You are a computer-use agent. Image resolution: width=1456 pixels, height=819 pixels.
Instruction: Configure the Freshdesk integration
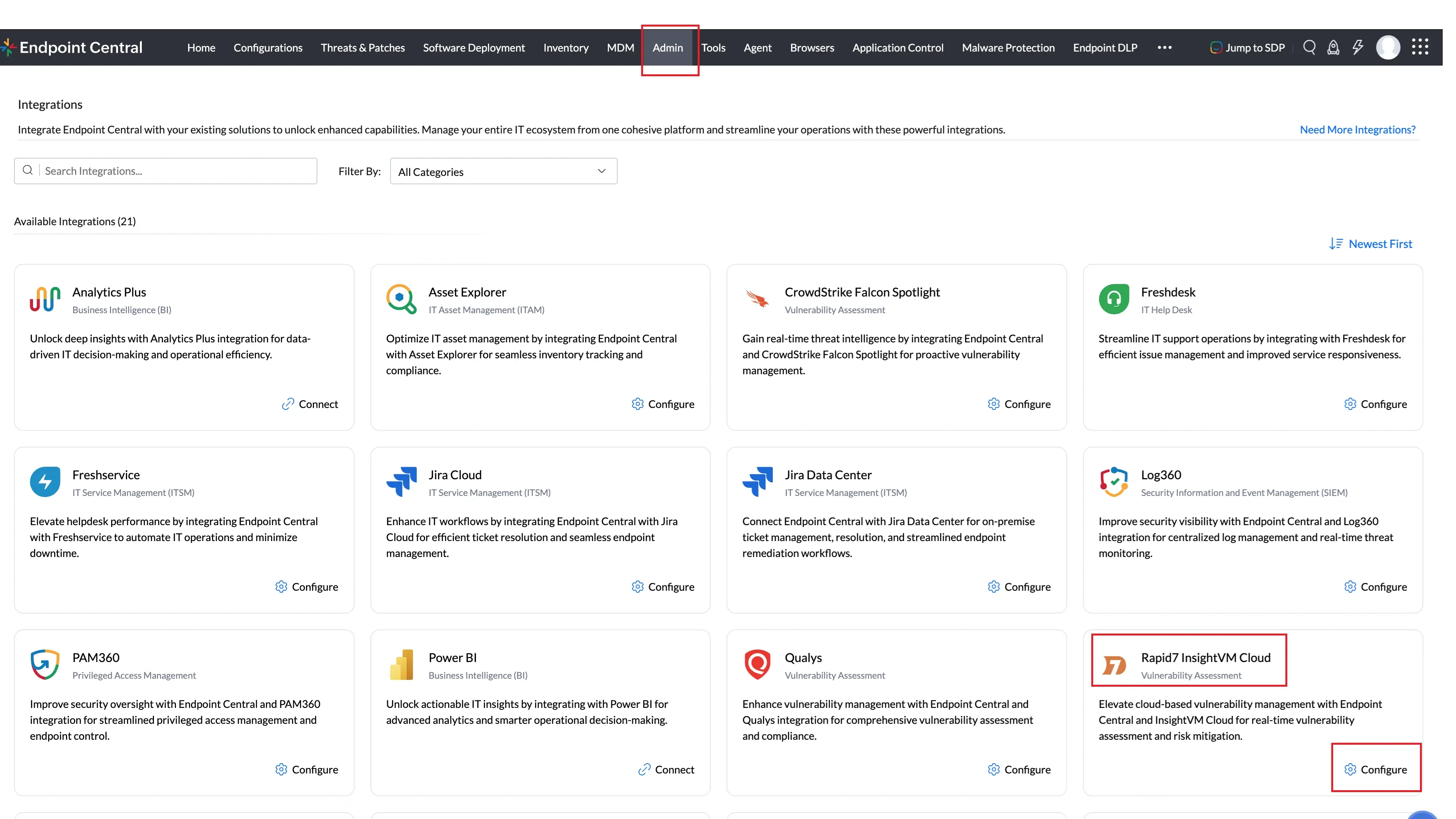click(1375, 403)
